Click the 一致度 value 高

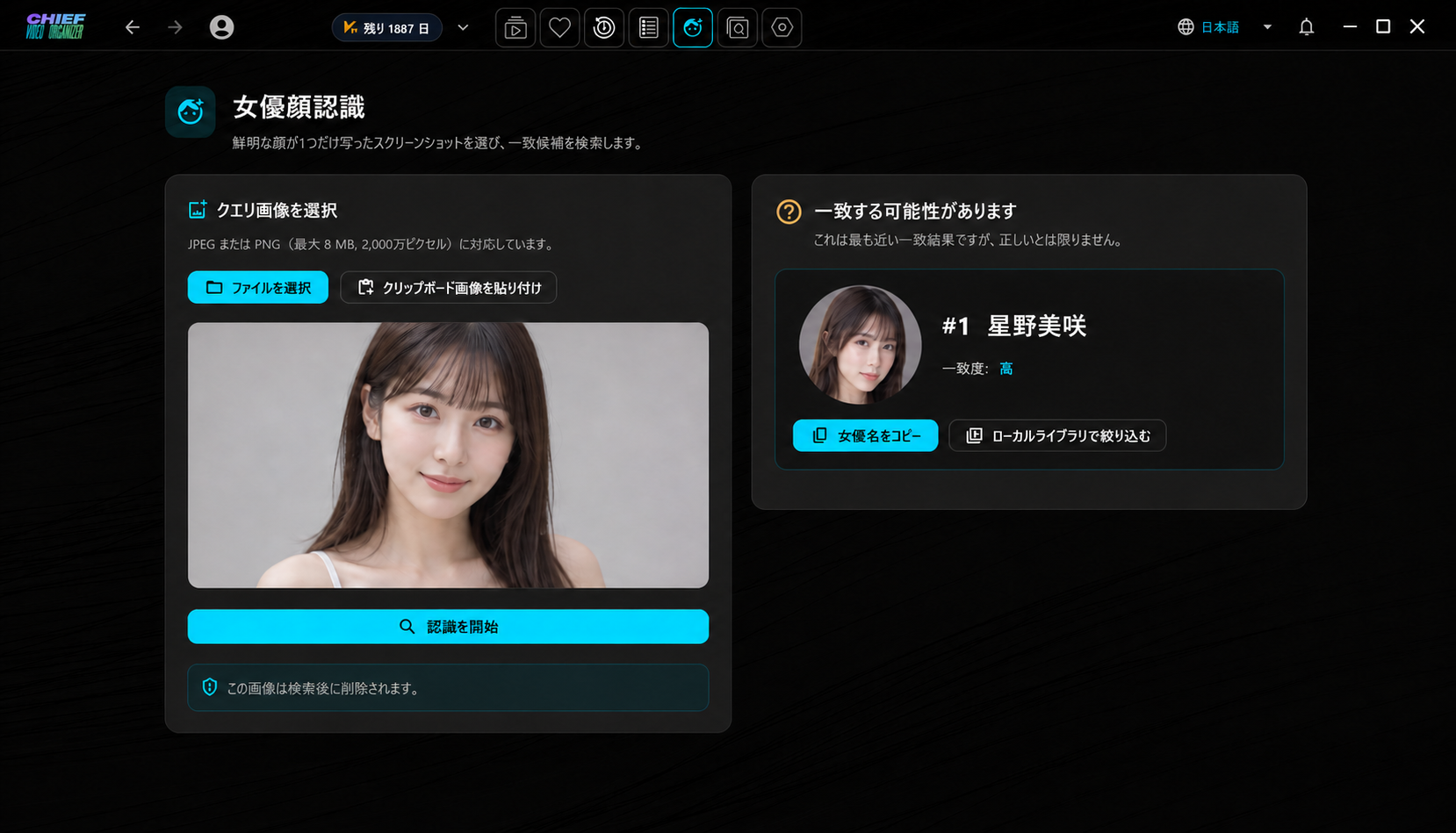click(x=1006, y=369)
